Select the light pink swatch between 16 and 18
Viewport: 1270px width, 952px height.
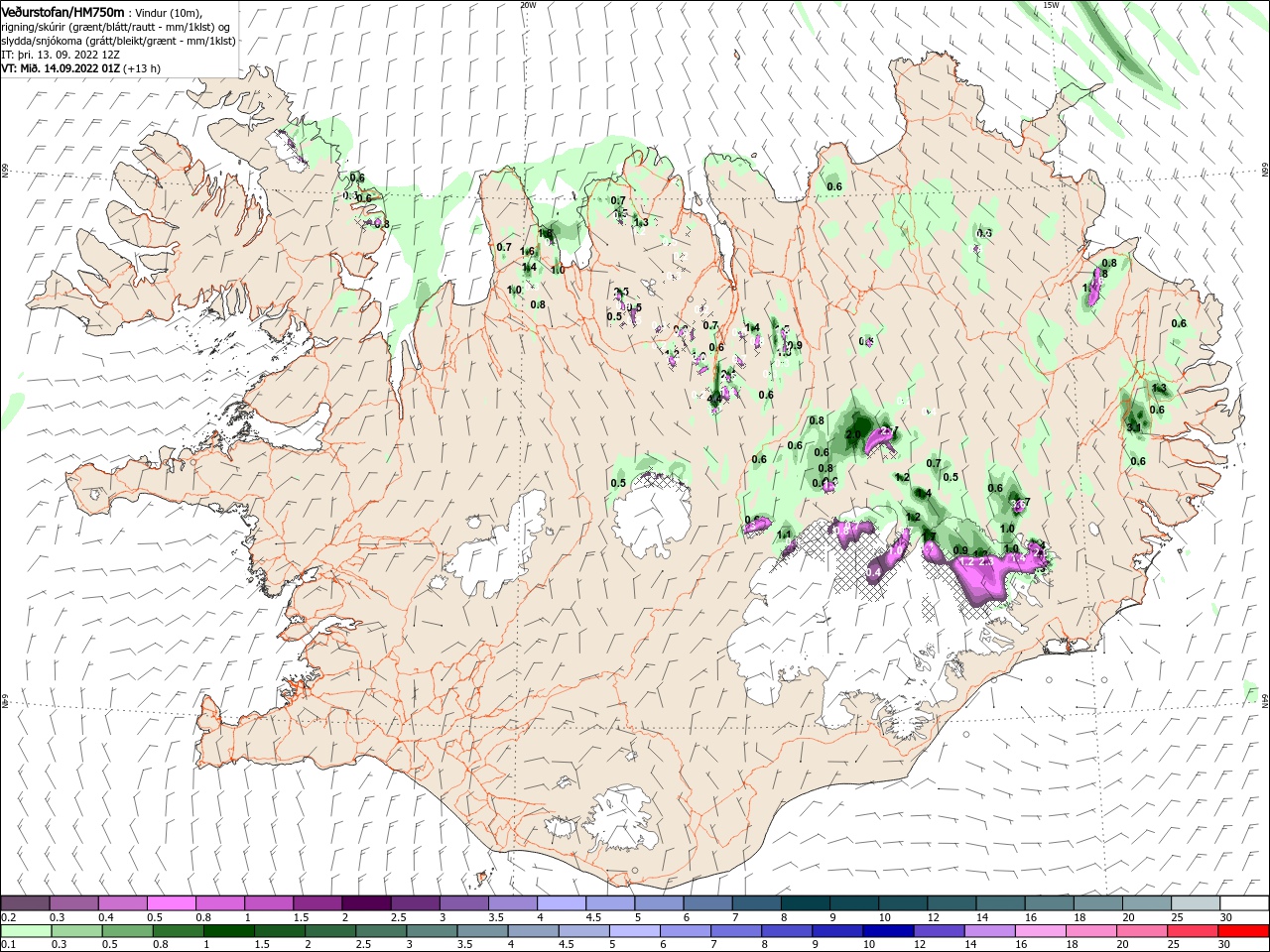(x=1039, y=931)
